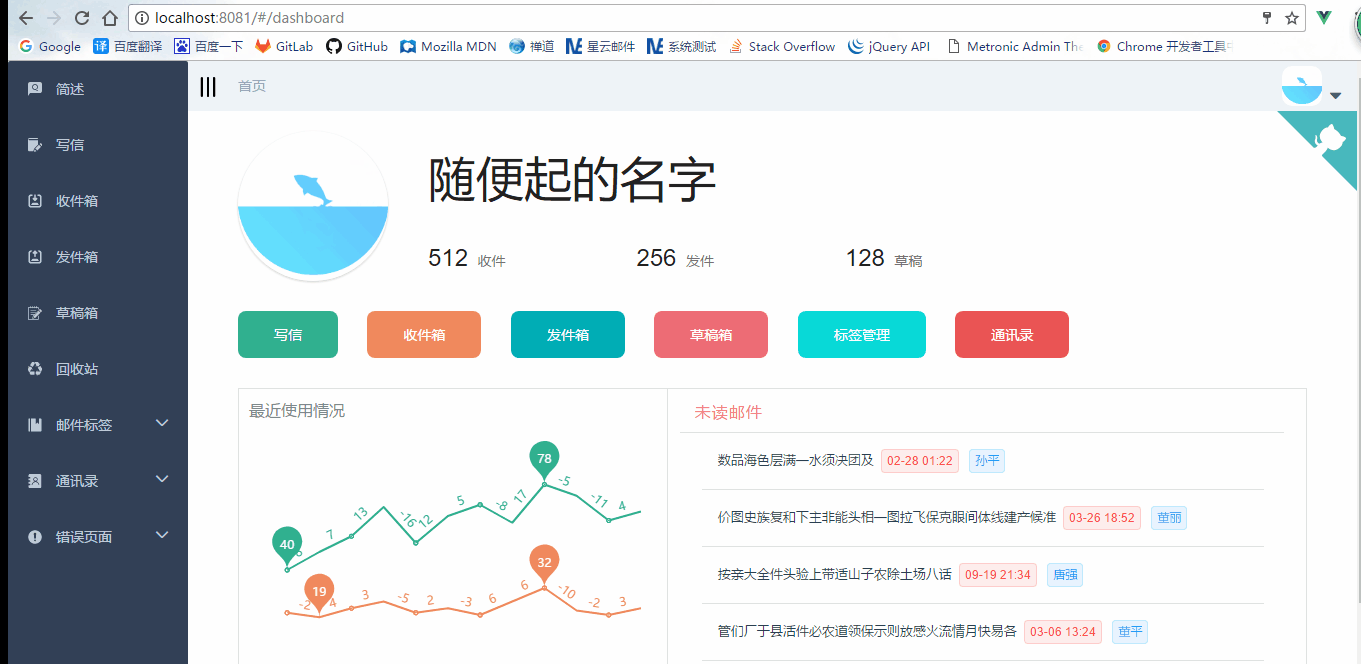
Task: Select 首页 in the breadcrumb bar
Action: (251, 87)
